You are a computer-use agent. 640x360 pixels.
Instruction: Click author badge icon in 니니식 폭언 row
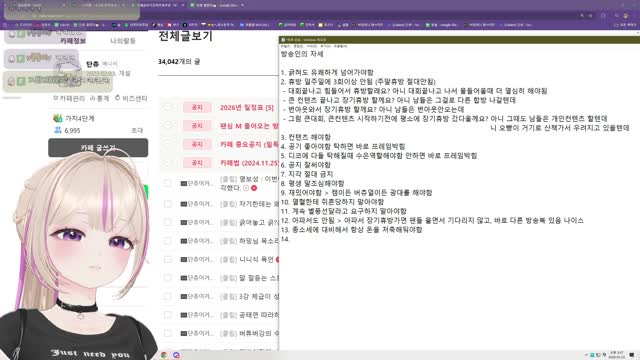point(183,260)
